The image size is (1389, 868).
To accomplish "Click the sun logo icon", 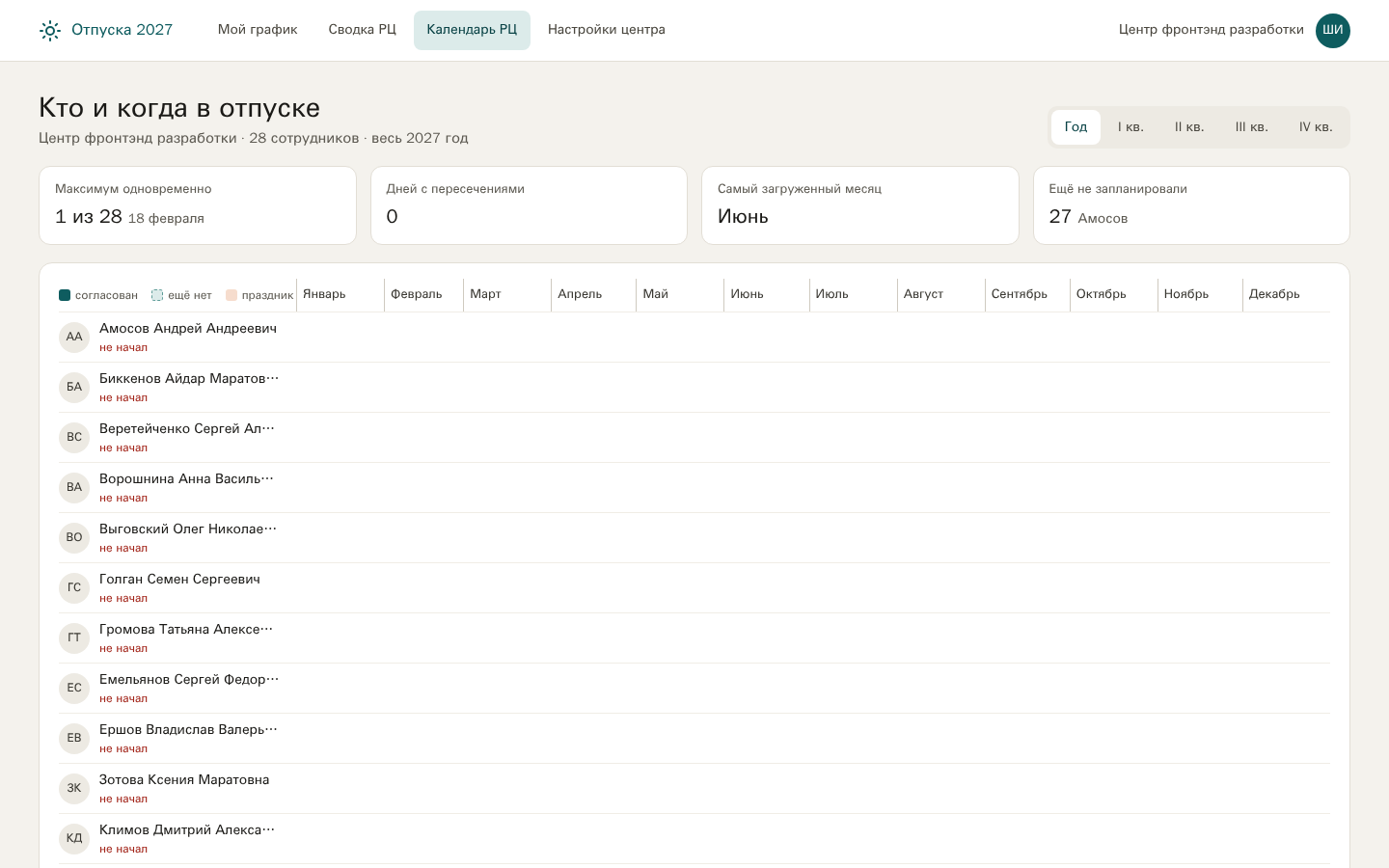I will coord(50,30).
